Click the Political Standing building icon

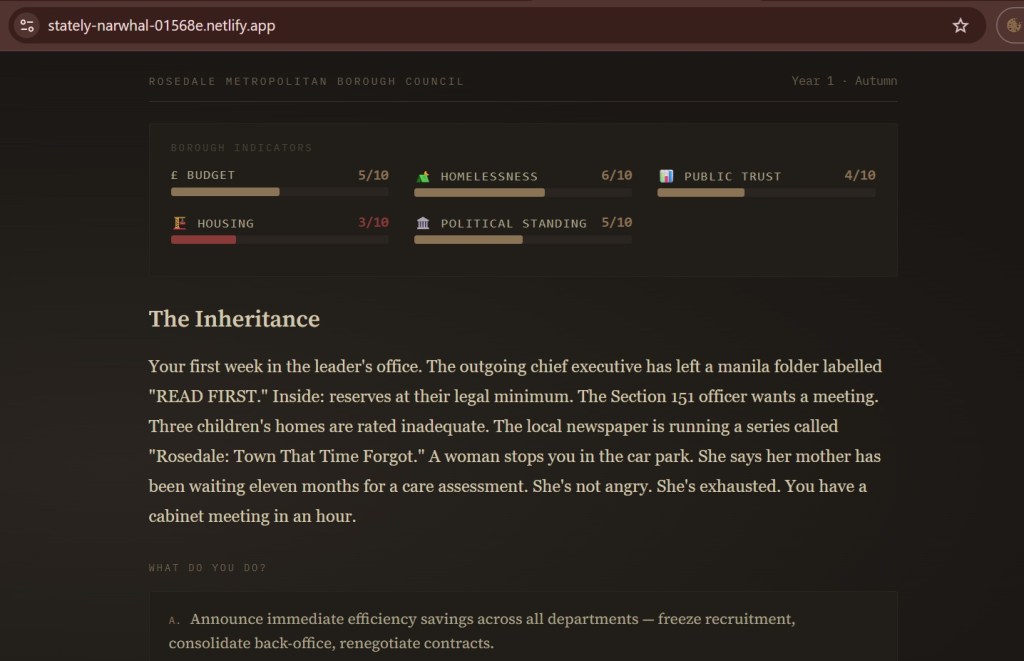(424, 223)
